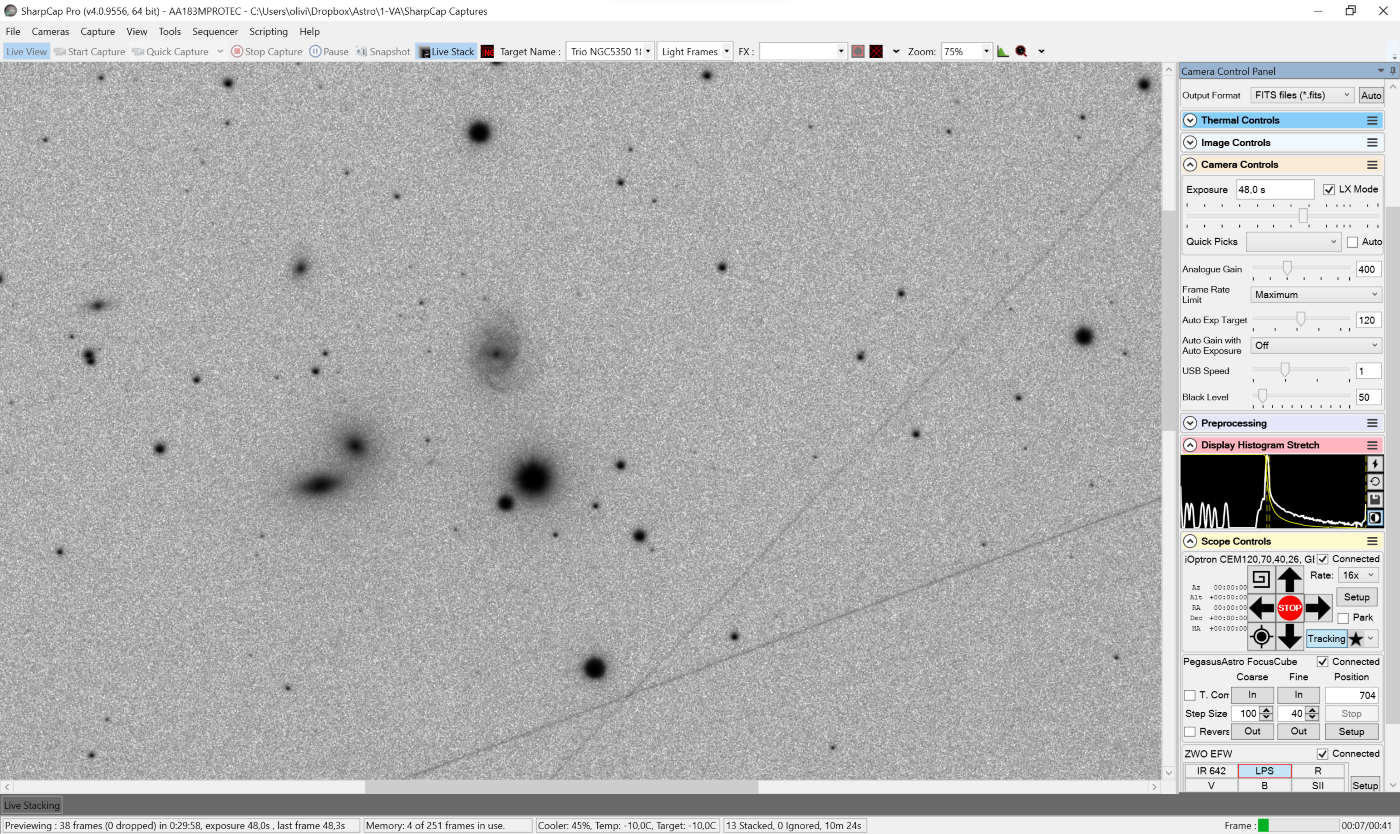Open the Pause control on the toolbar

(x=330, y=51)
